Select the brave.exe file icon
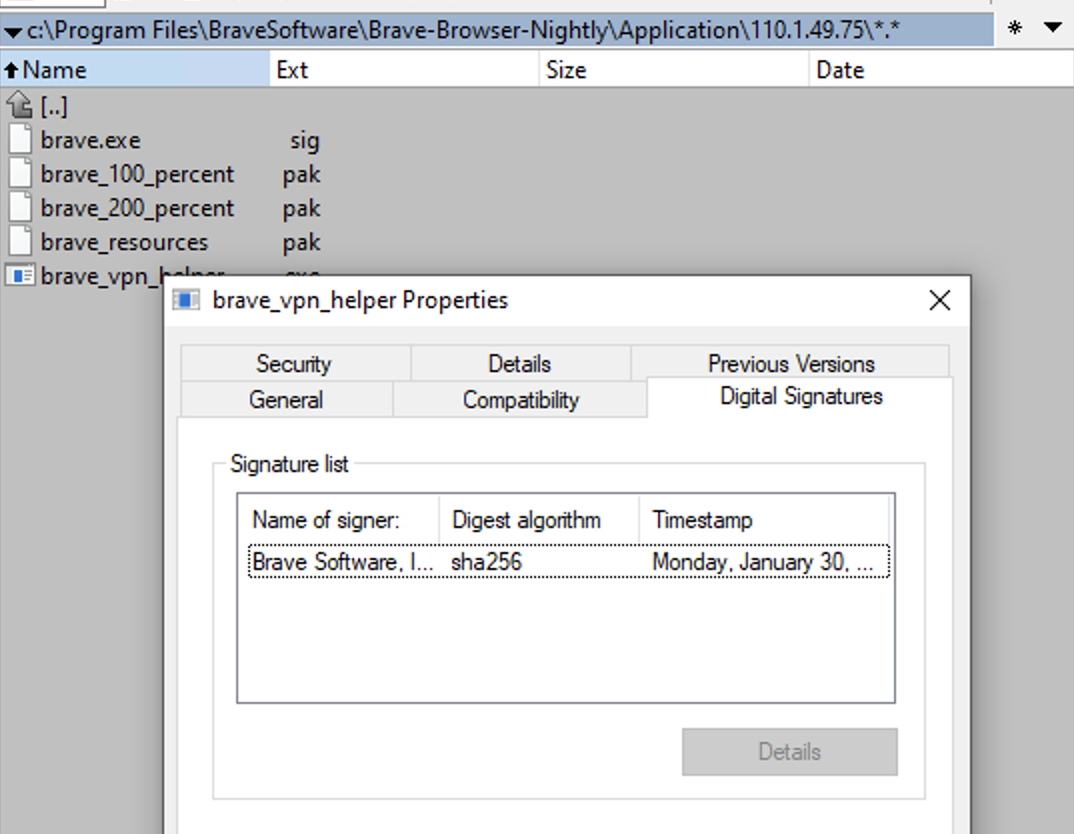Viewport: 1074px width, 834px height. 20,140
